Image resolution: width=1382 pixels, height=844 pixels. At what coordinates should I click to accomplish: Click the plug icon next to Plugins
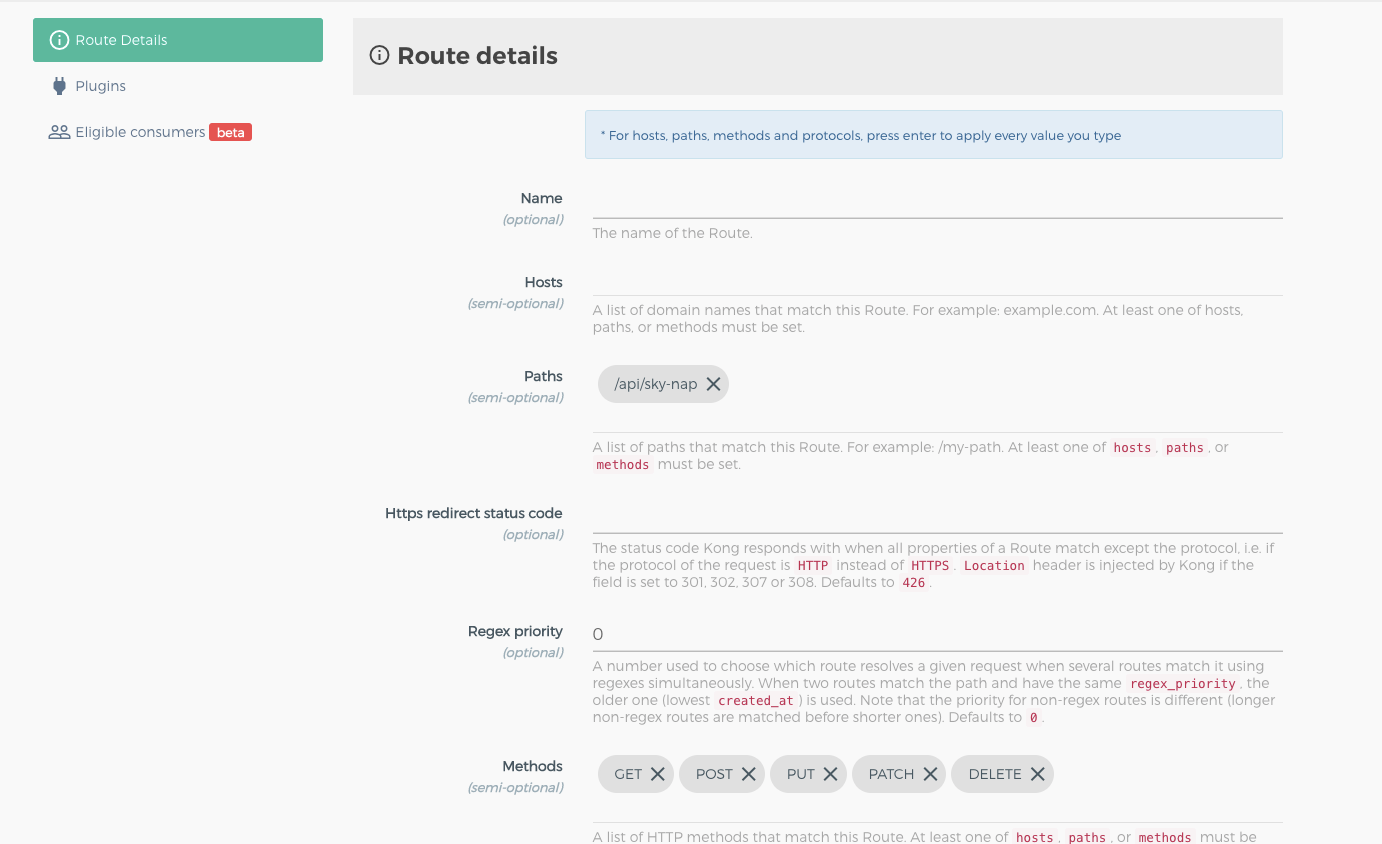(59, 86)
